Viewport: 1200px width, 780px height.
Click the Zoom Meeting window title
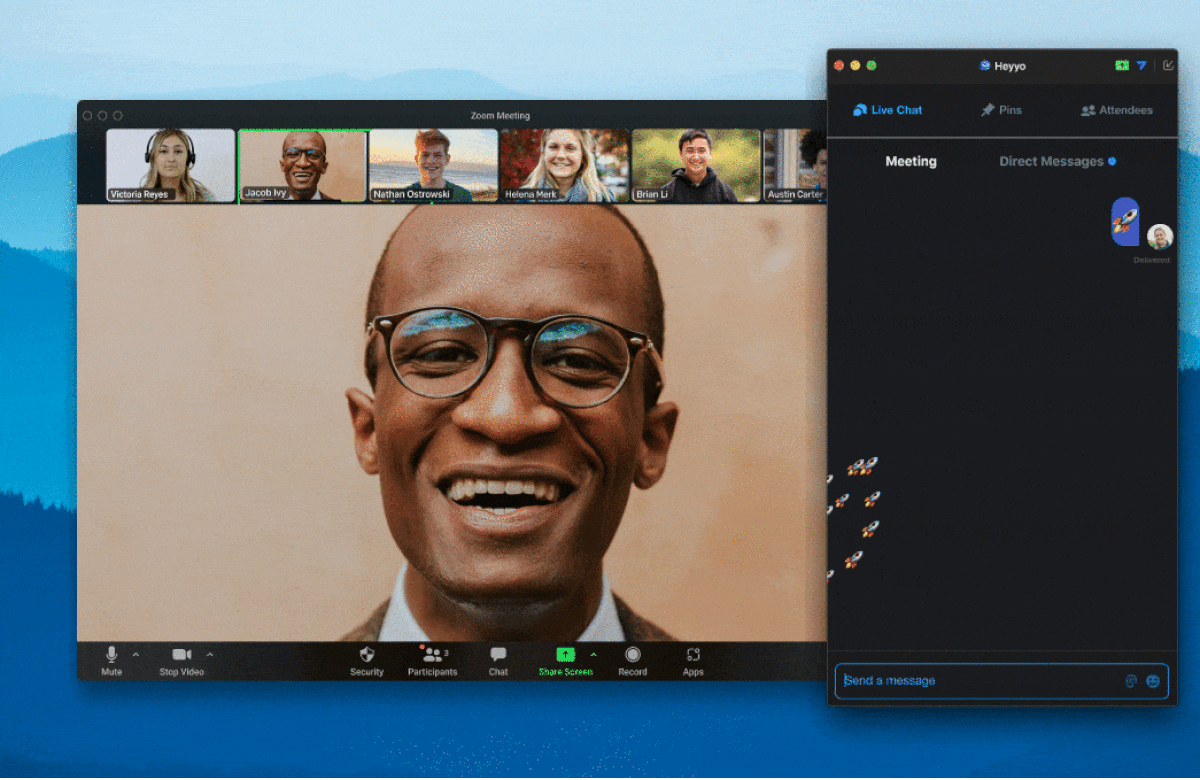(500, 116)
